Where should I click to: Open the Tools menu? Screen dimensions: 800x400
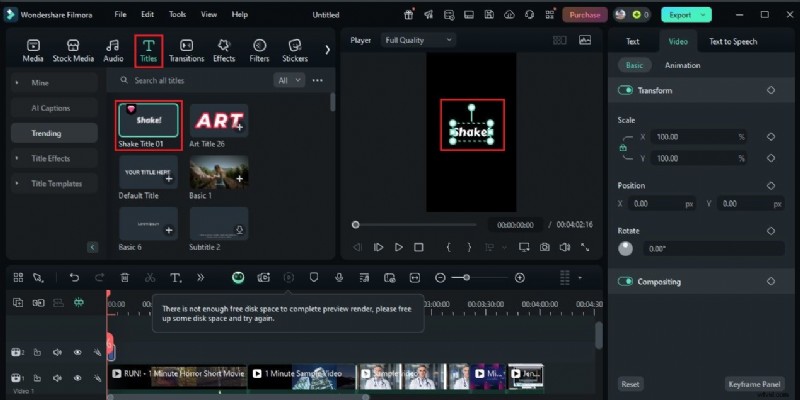(x=177, y=15)
